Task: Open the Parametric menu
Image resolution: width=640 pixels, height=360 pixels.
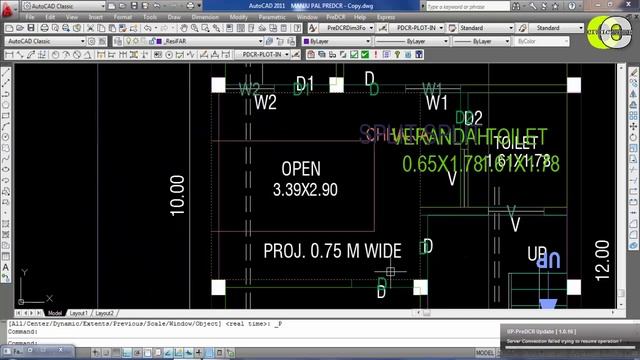Action: (x=272, y=17)
